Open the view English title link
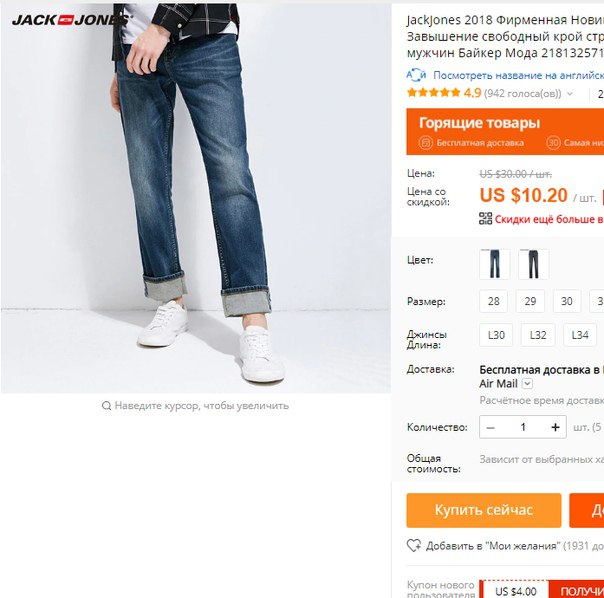Viewport: 604px width, 598px height. click(518, 75)
